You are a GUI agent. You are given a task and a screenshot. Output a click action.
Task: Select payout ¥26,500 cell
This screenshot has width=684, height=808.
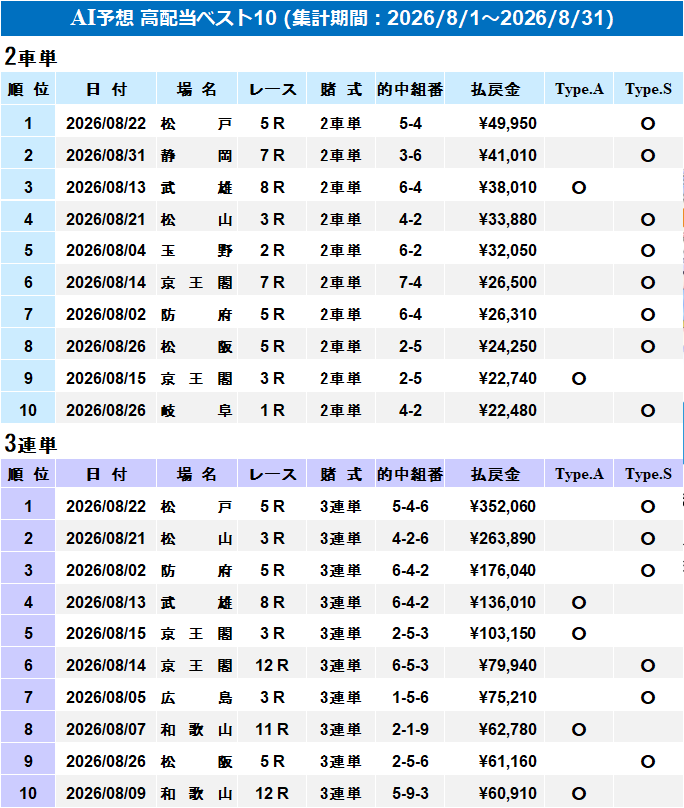495,282
